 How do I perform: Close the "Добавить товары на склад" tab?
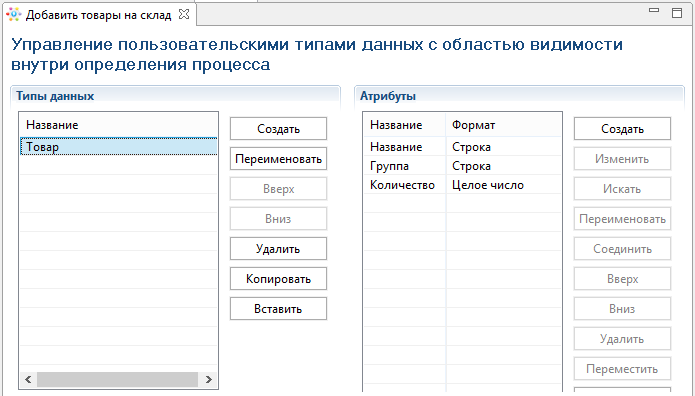coord(184,14)
